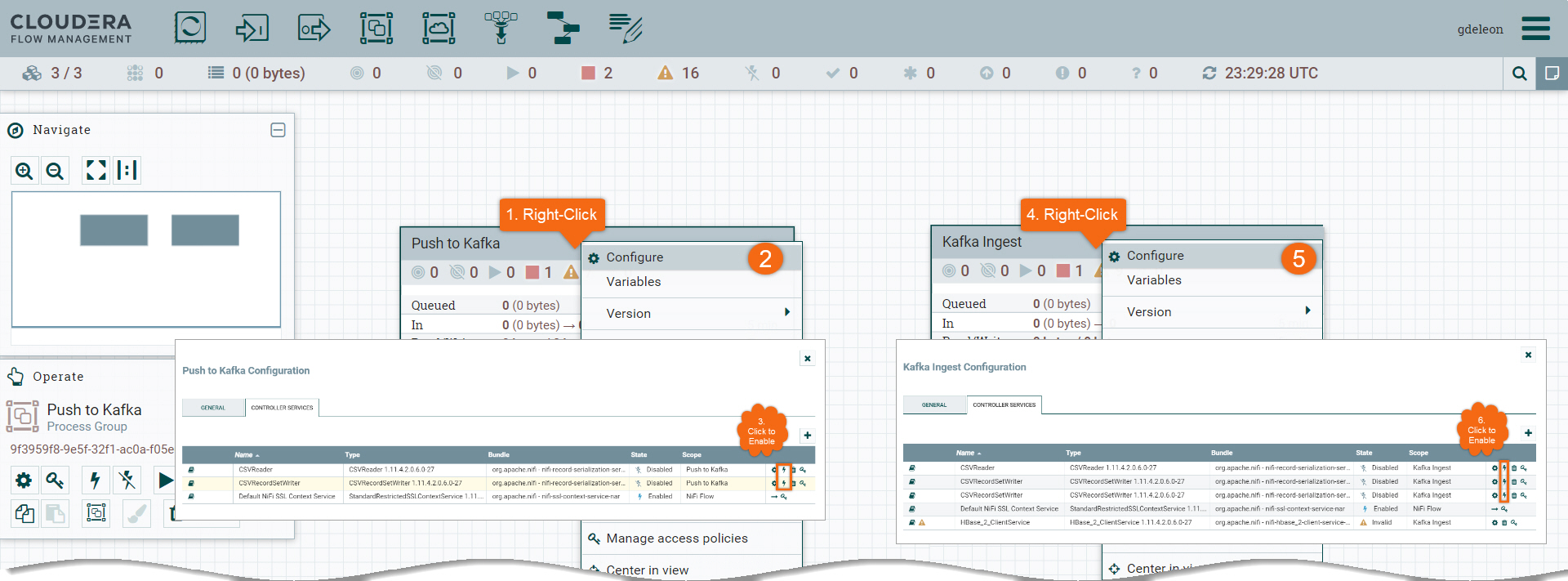Configure HBase_2_ClientService row gear

(x=1494, y=523)
